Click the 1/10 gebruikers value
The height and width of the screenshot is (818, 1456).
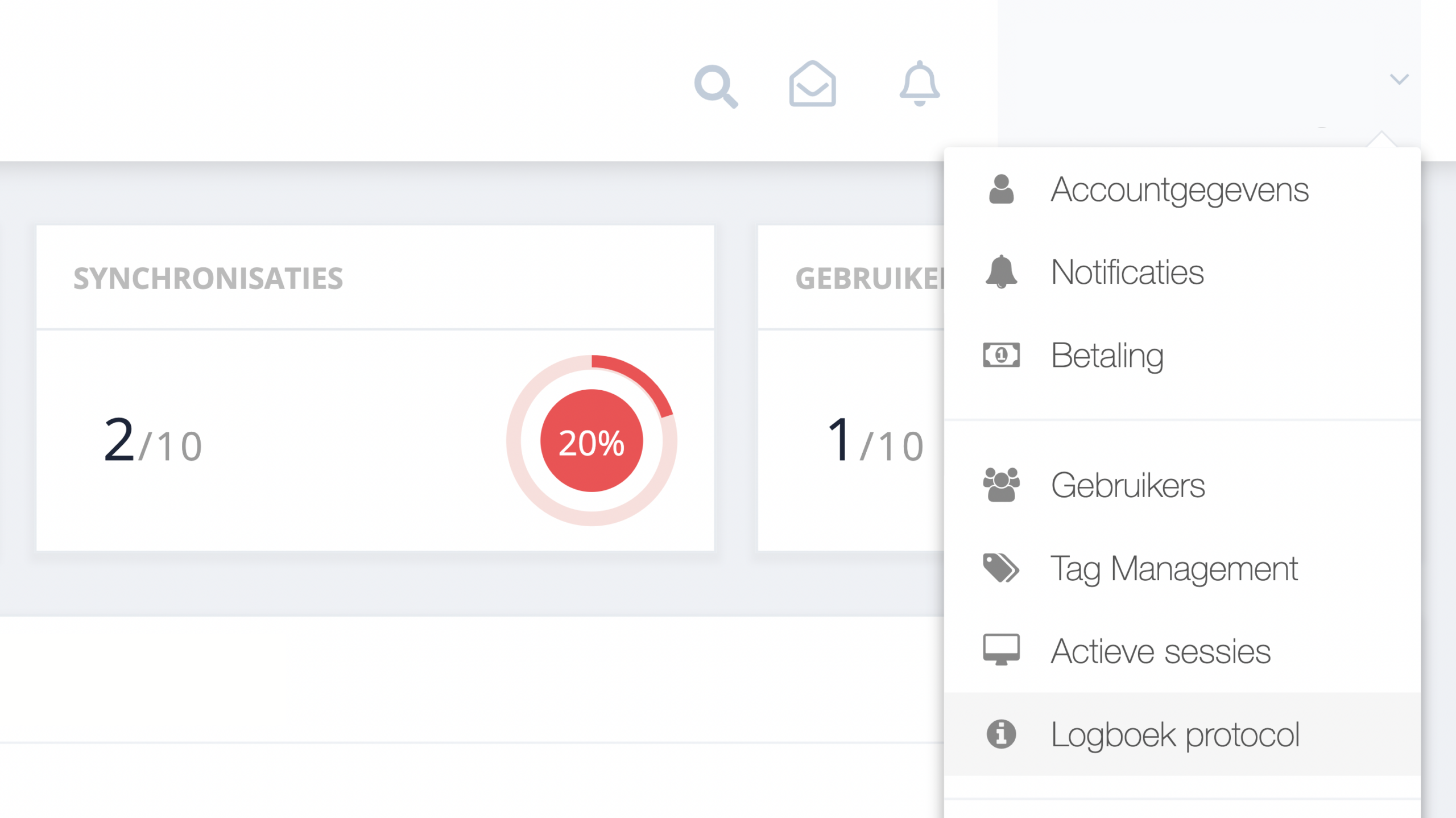pyautogui.click(x=876, y=440)
